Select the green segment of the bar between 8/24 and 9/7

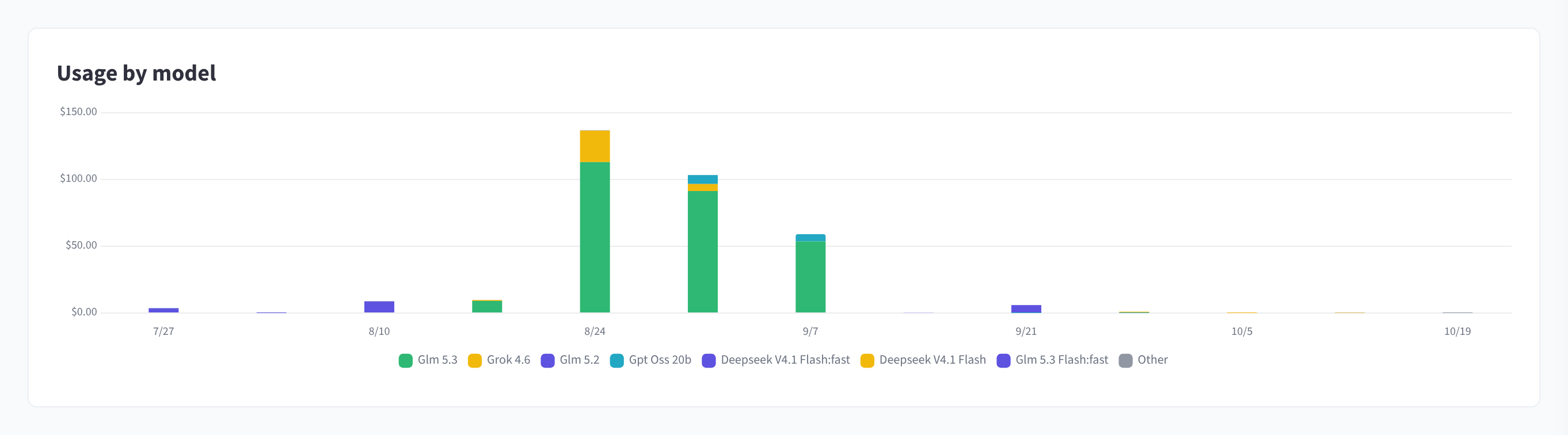(x=702, y=252)
